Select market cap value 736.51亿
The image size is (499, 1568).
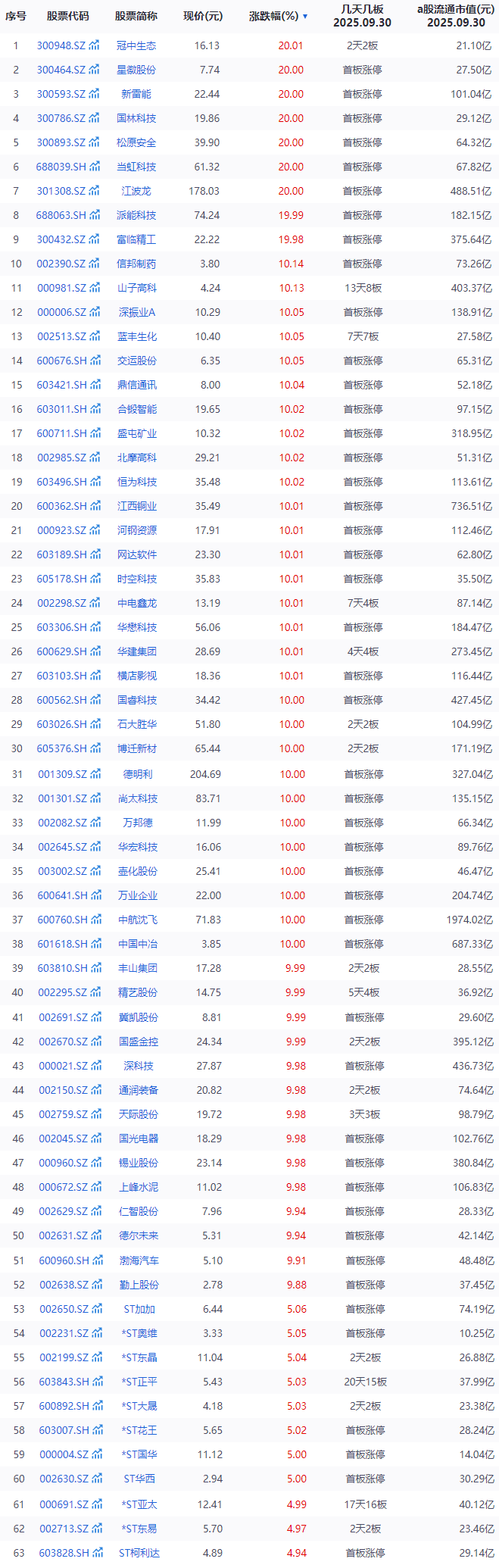472,506
